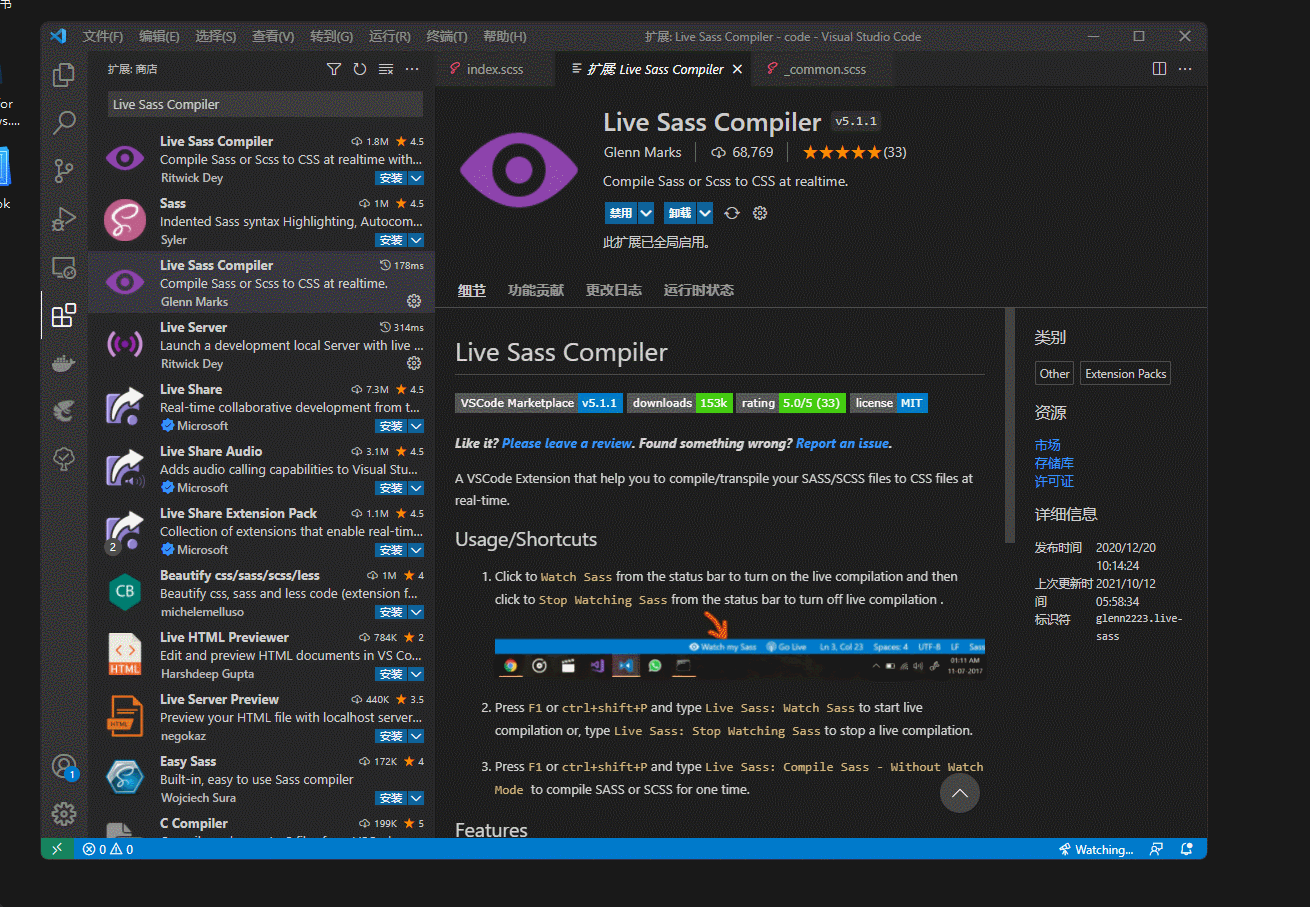Open the Report an issue link
Image resolution: width=1310 pixels, height=907 pixels.
pos(842,443)
